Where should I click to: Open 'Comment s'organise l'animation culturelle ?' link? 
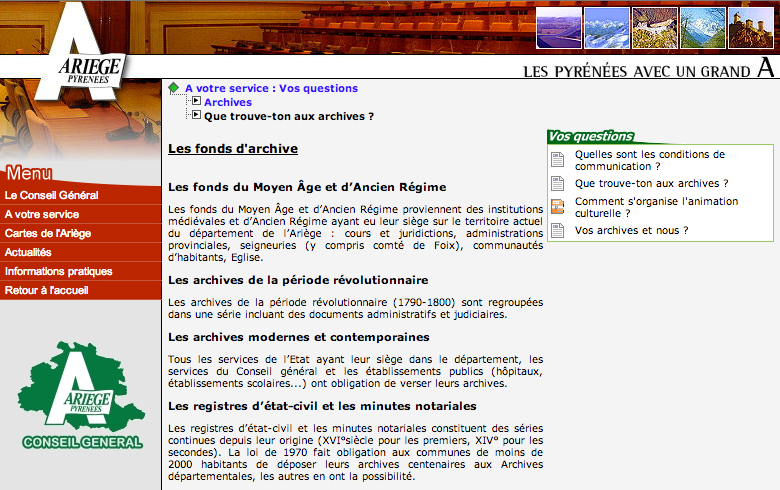pyautogui.click(x=657, y=207)
